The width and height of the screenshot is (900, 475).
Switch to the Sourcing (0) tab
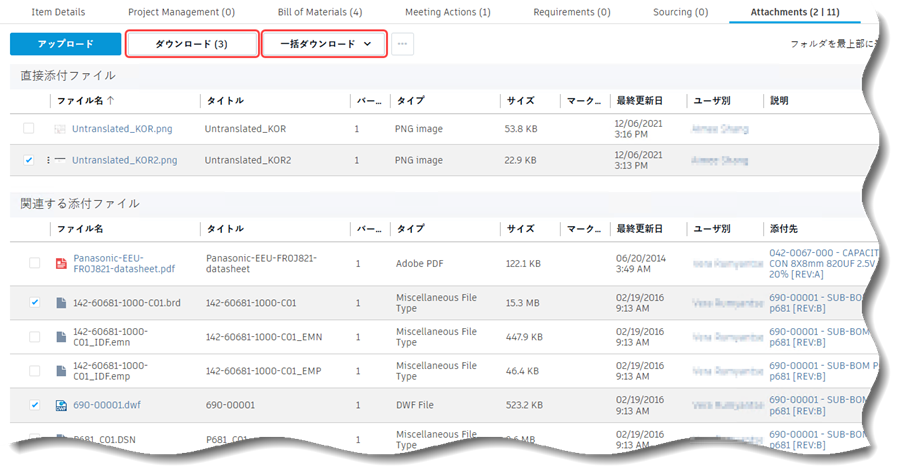tap(681, 12)
